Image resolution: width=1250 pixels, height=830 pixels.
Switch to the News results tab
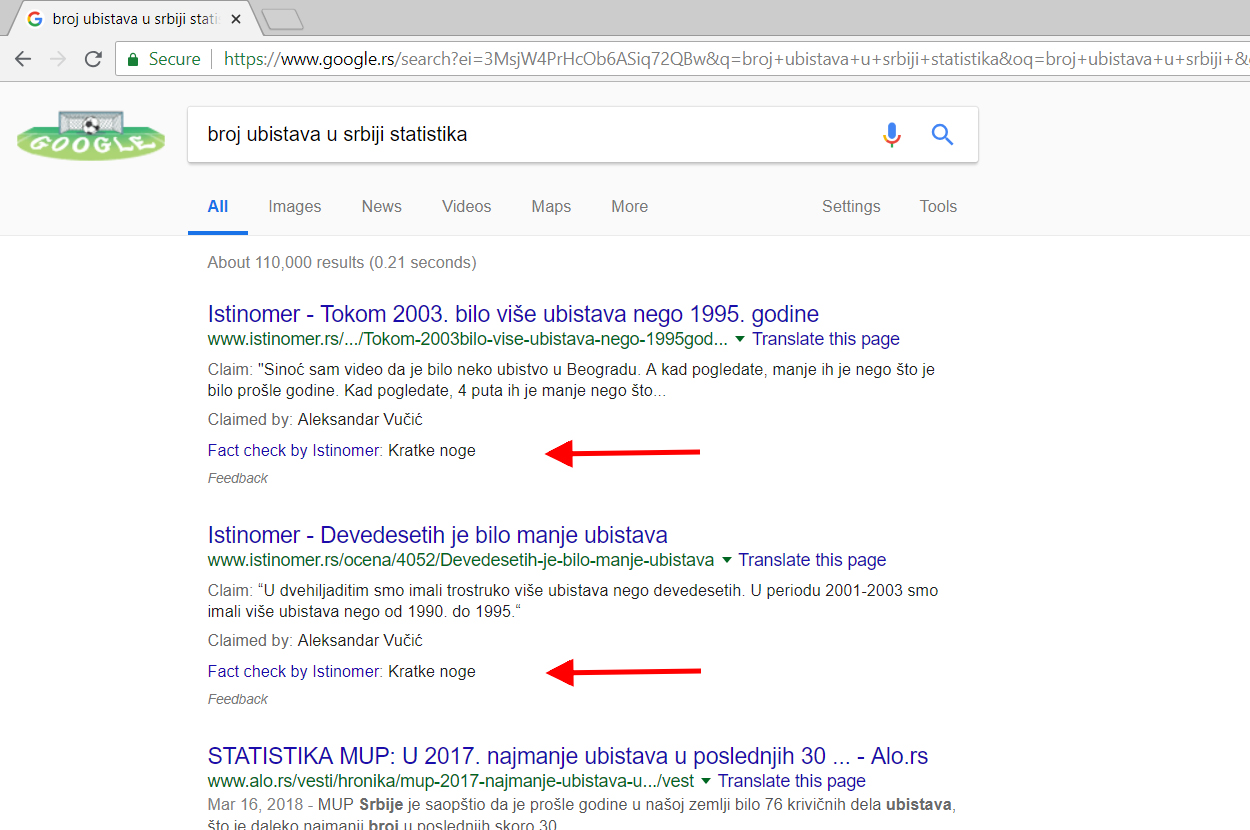[381, 207]
